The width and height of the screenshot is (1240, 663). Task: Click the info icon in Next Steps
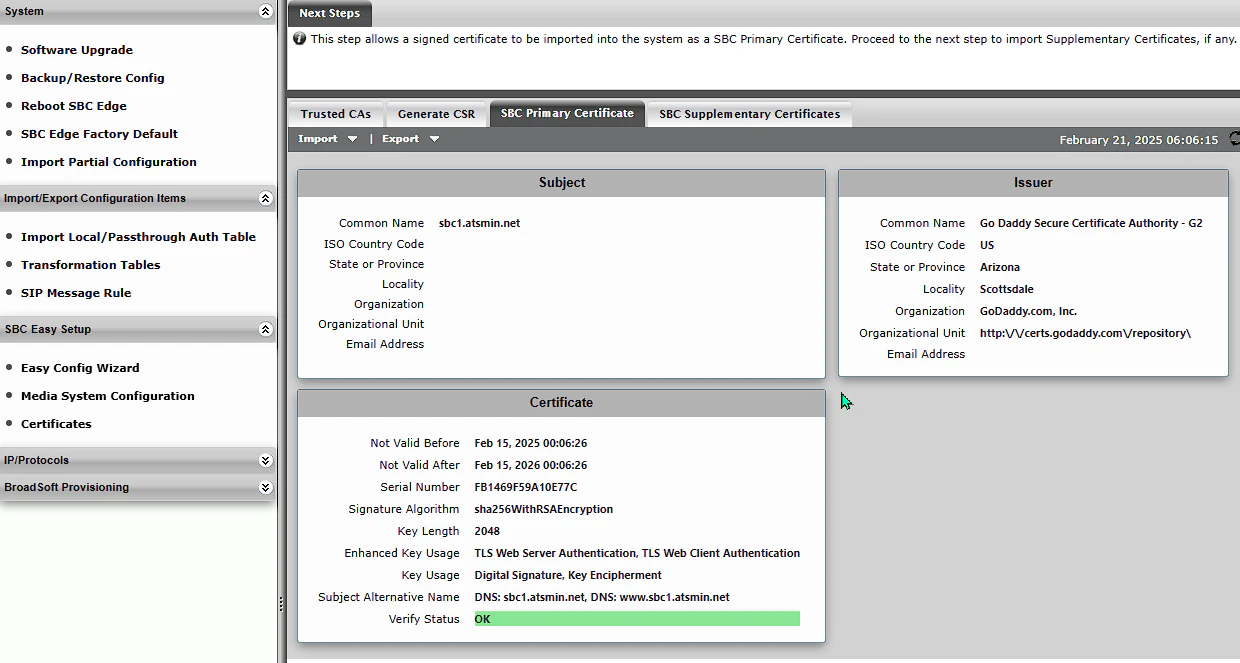[299, 39]
